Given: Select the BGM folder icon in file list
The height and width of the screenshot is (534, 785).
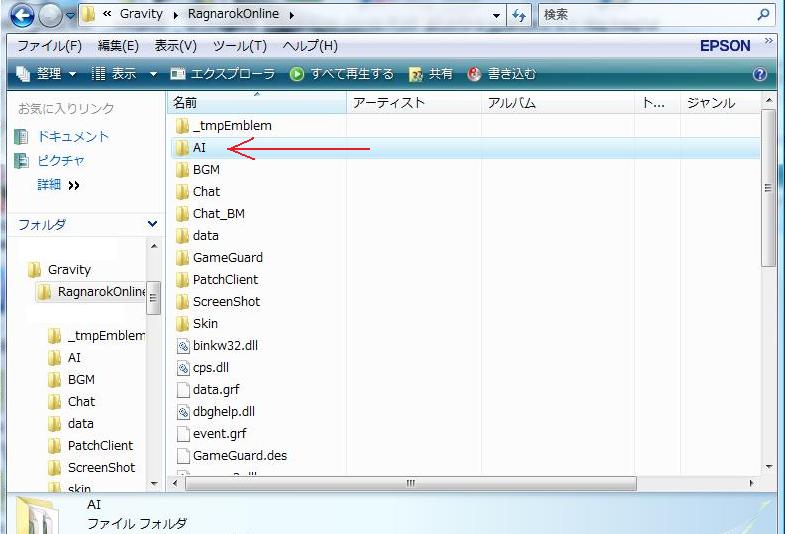Looking at the screenshot, I should (182, 170).
